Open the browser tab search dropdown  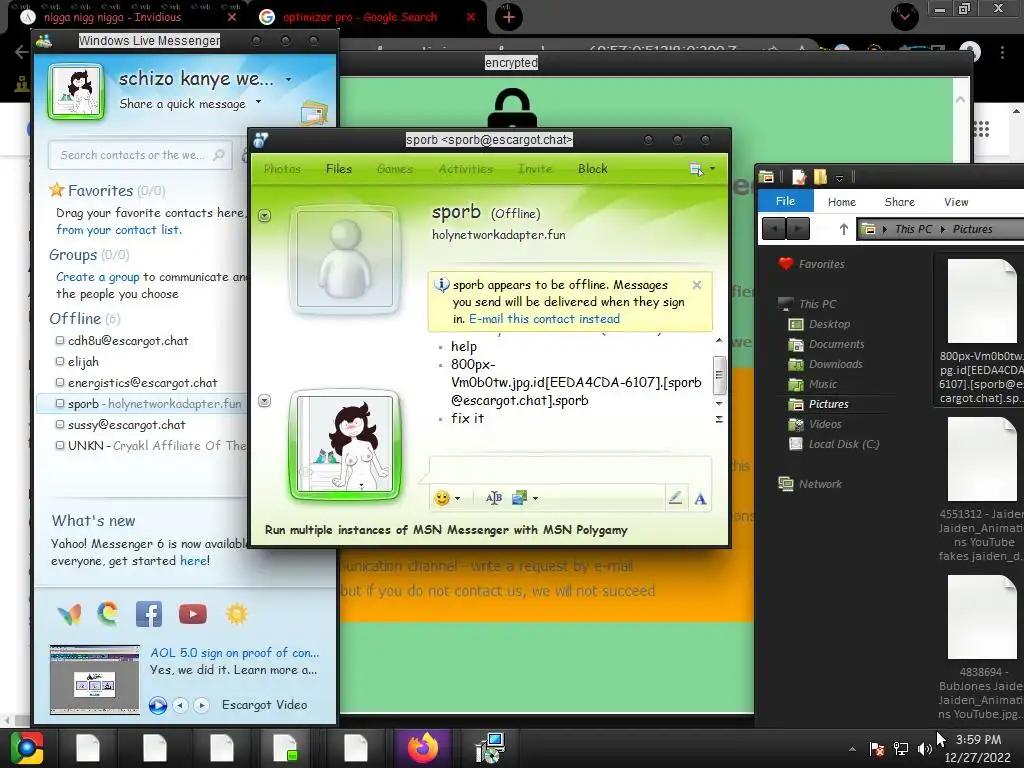point(904,16)
